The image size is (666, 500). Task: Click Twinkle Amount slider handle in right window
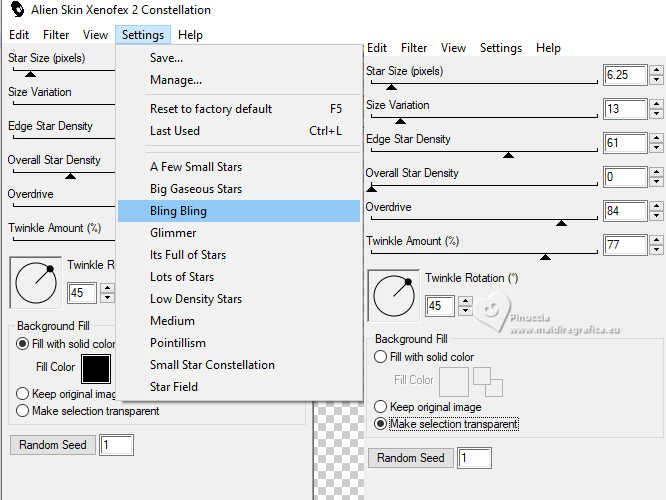pos(545,257)
